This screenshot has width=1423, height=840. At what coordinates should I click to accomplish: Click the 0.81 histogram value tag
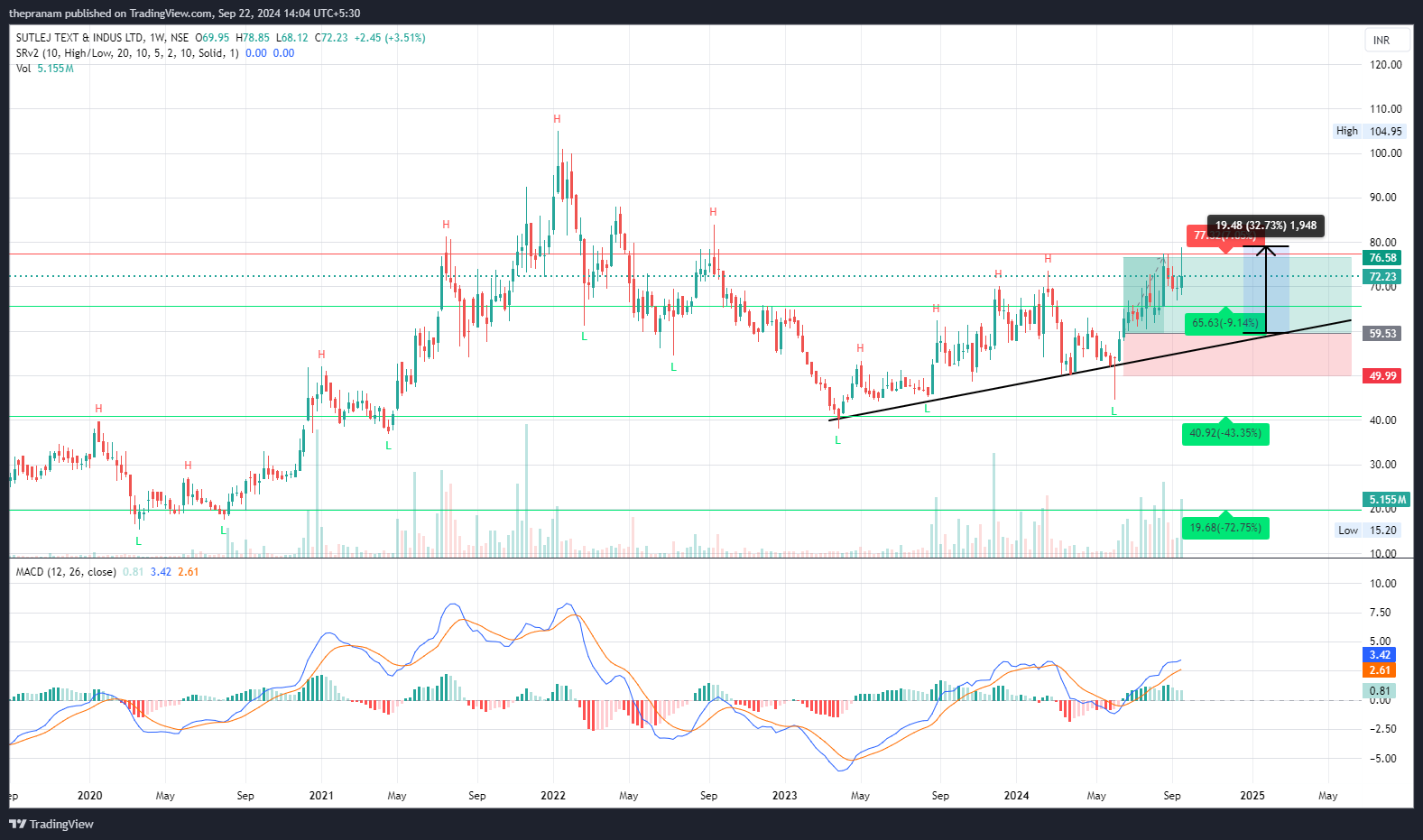pyautogui.click(x=1379, y=691)
